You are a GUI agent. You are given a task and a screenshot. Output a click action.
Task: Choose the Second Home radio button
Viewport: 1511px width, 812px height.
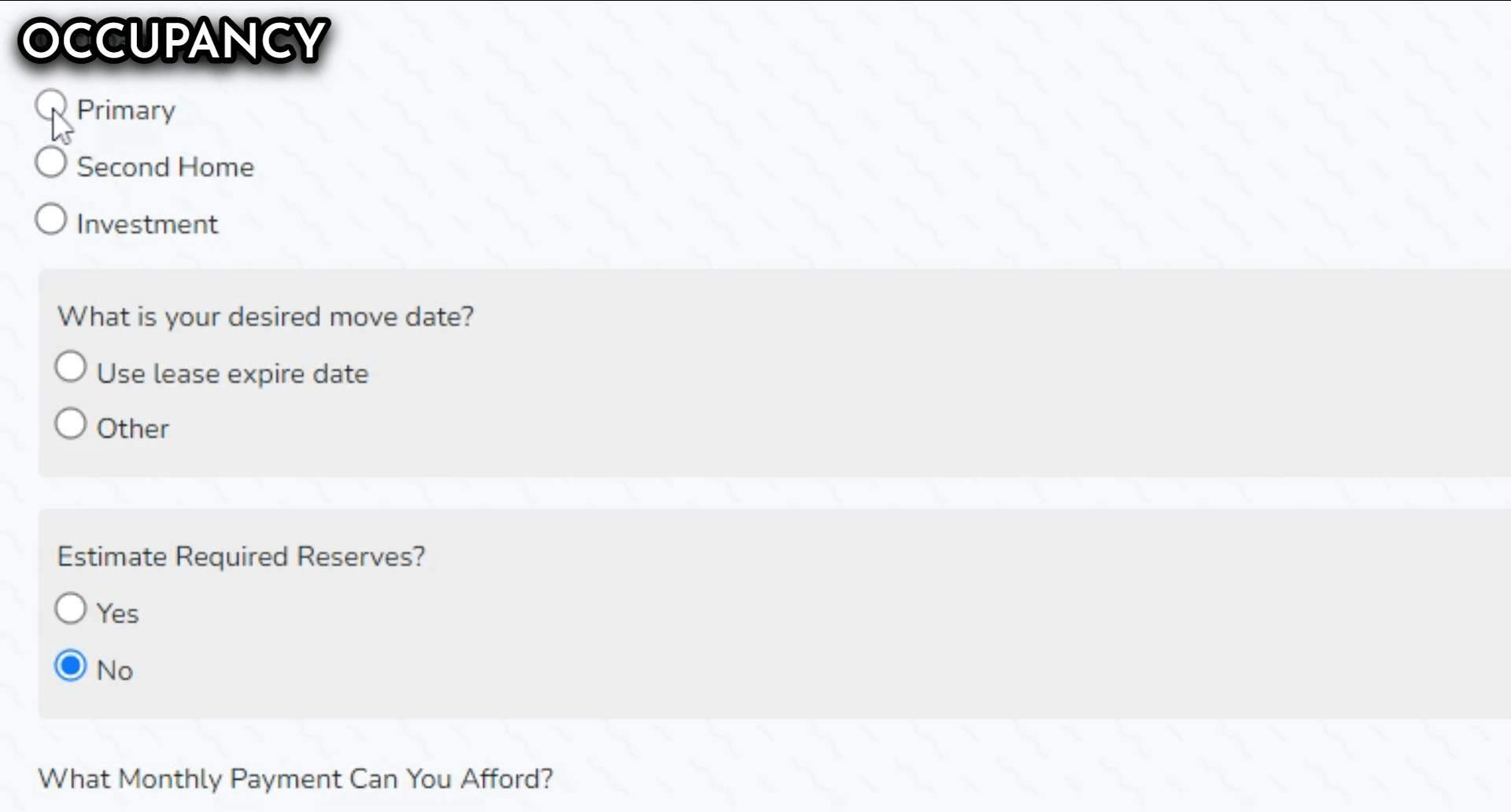pos(51,162)
